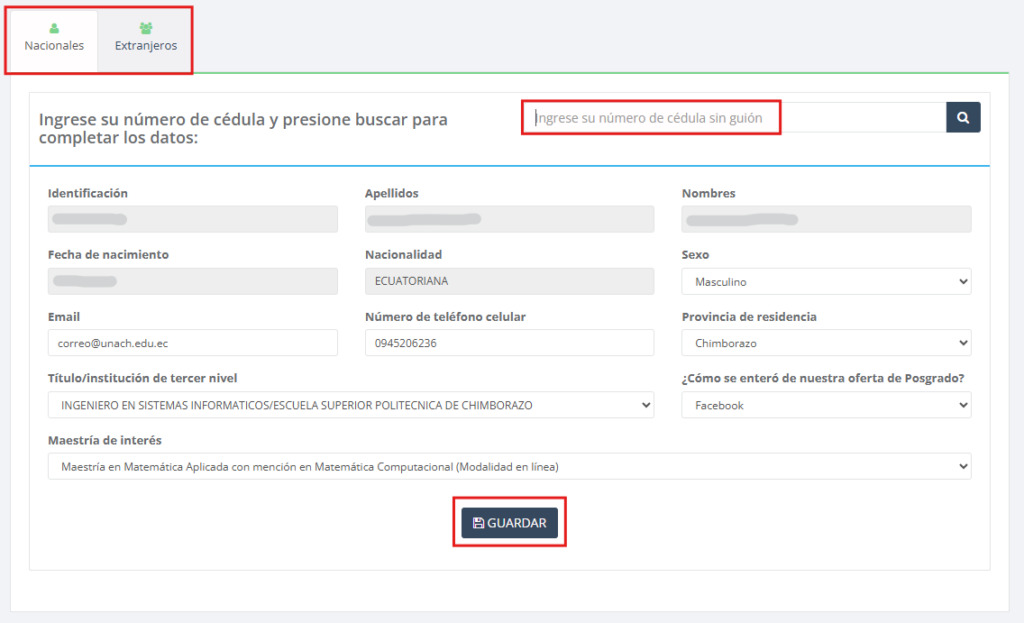Click the group icon above Extranjeros
The height and width of the screenshot is (623, 1024).
tap(146, 28)
